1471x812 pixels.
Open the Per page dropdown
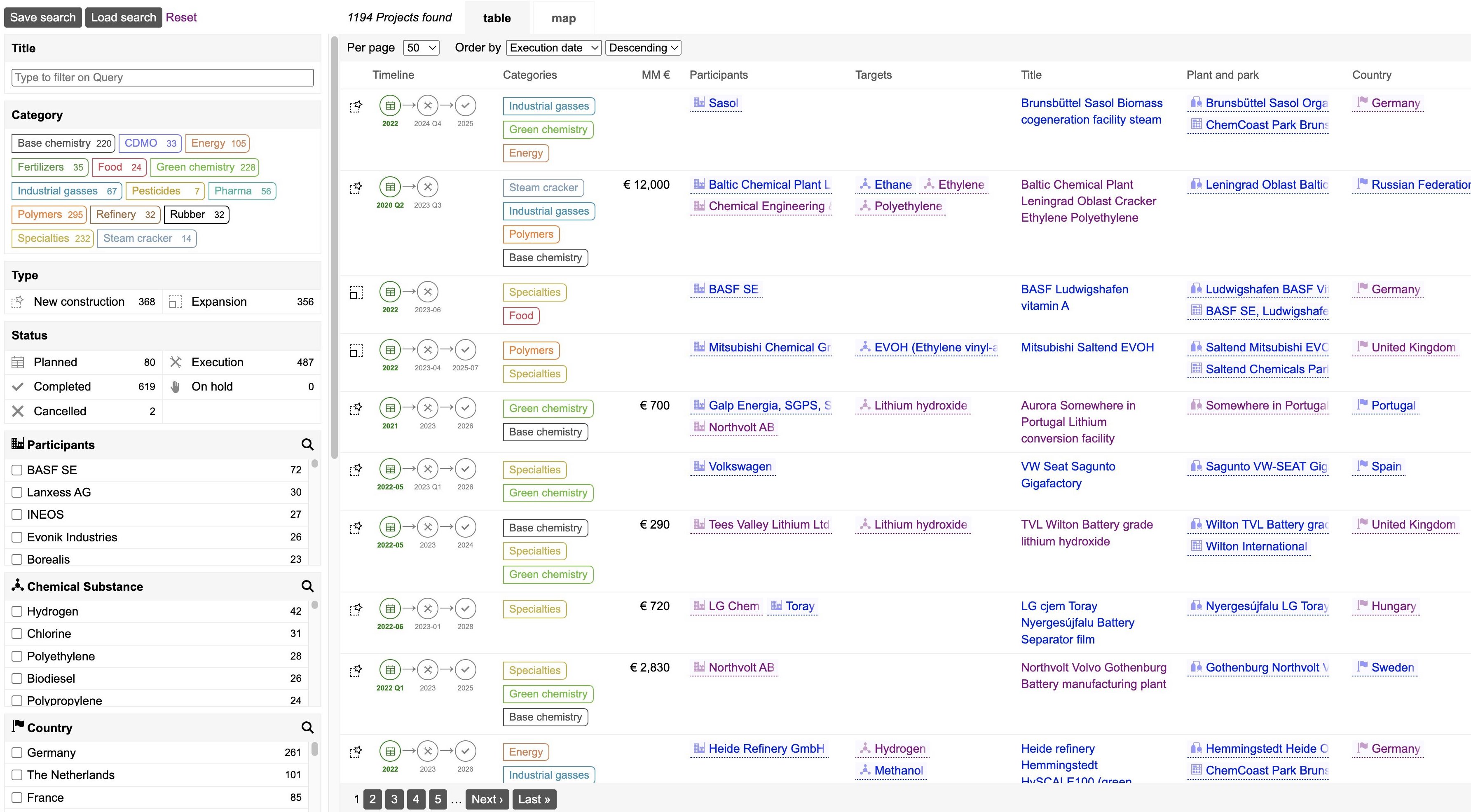pyautogui.click(x=420, y=47)
